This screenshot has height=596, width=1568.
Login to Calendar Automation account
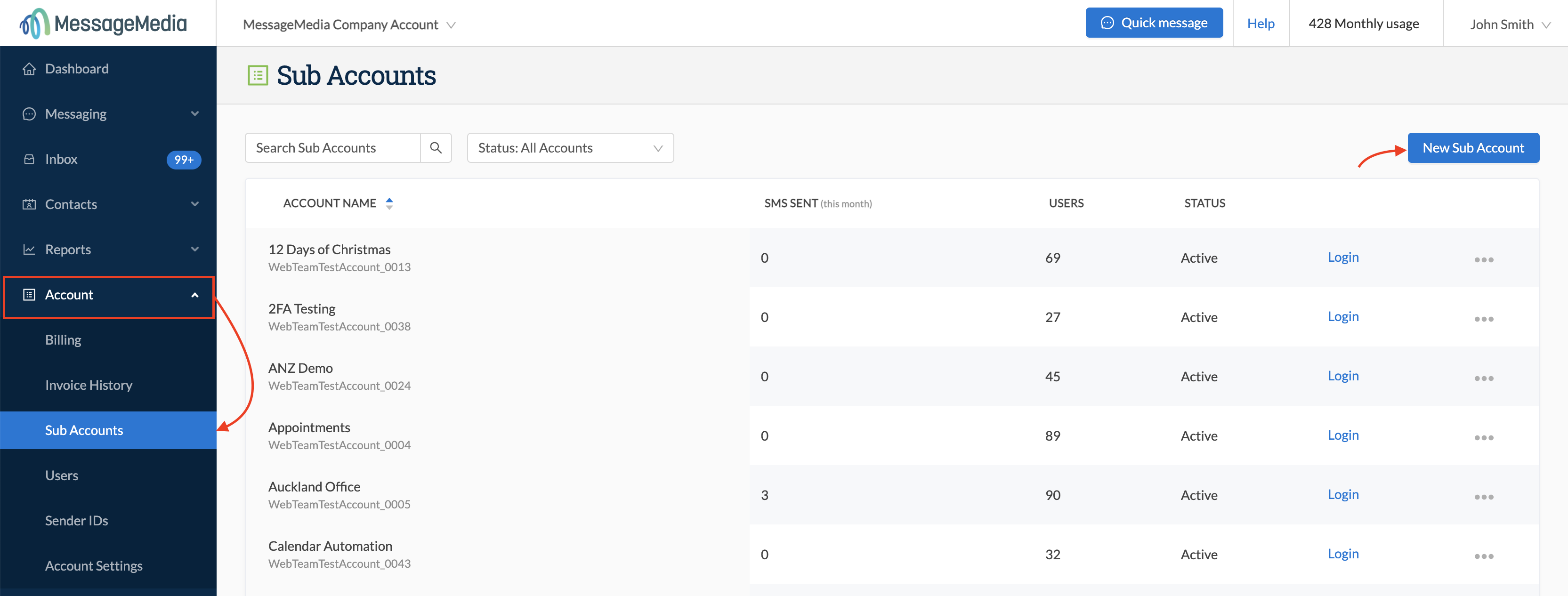1343,554
